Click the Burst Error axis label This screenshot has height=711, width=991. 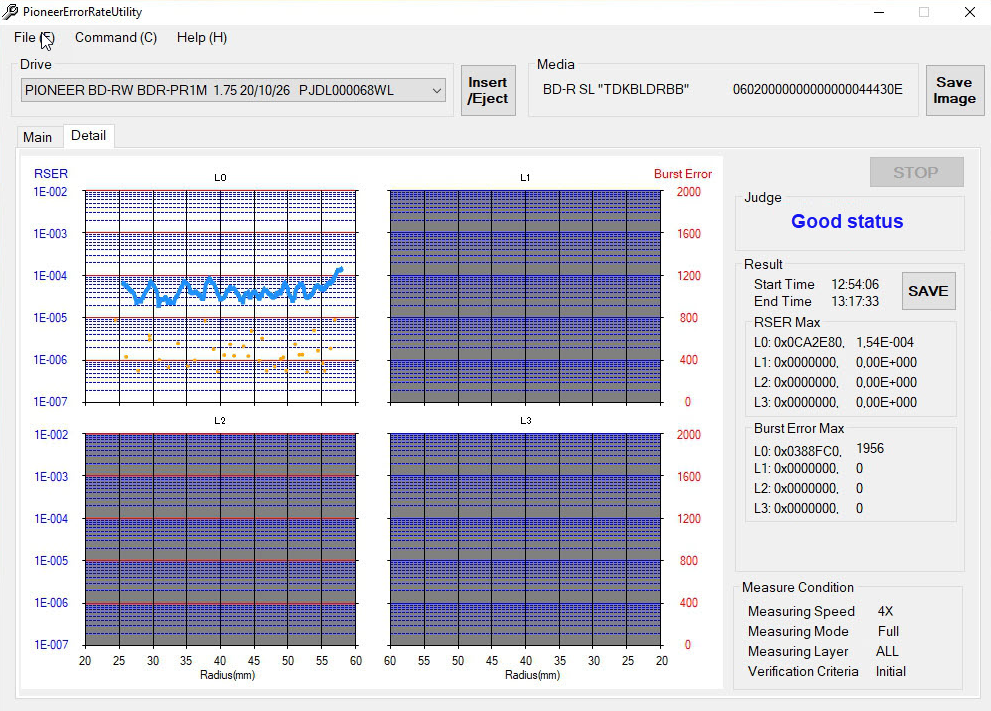(x=683, y=174)
